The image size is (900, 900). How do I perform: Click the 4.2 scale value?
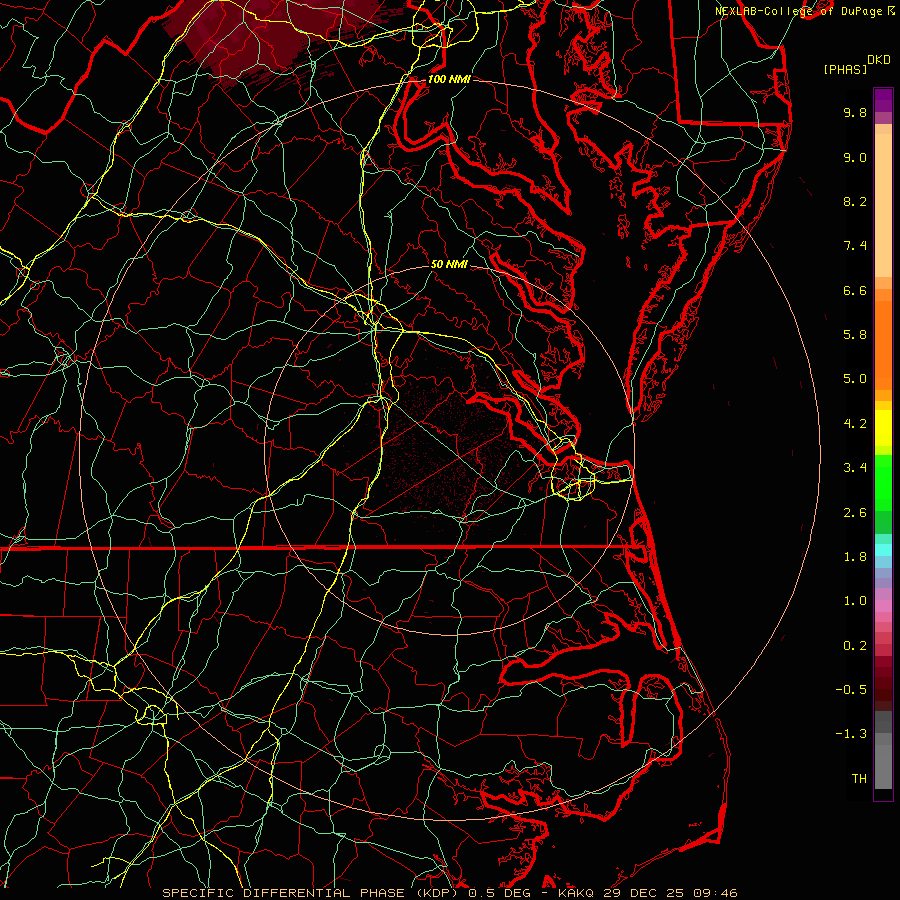click(855, 424)
